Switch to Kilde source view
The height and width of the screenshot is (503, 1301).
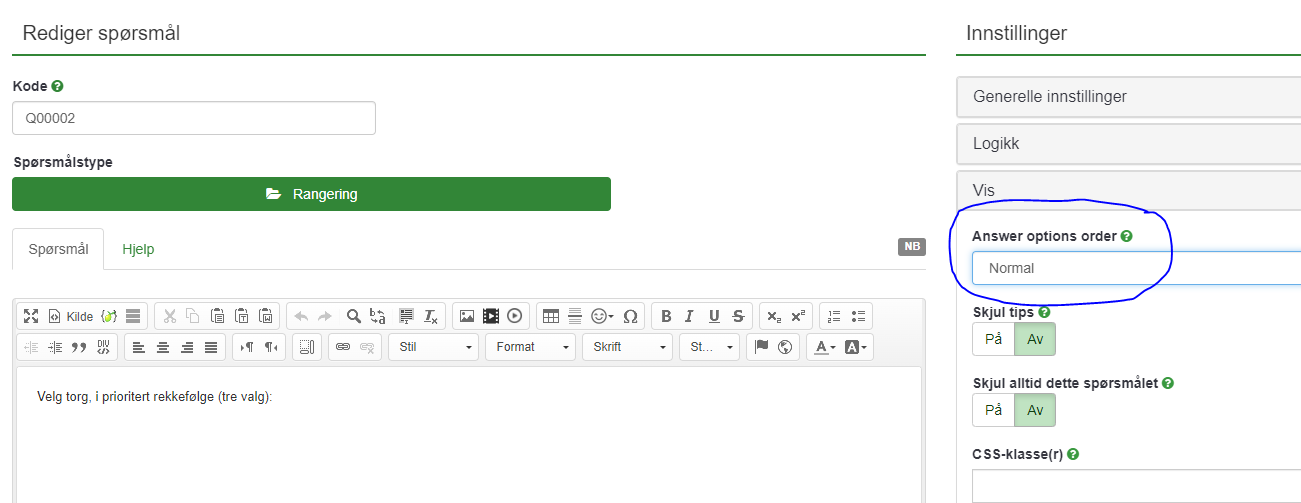point(71,316)
